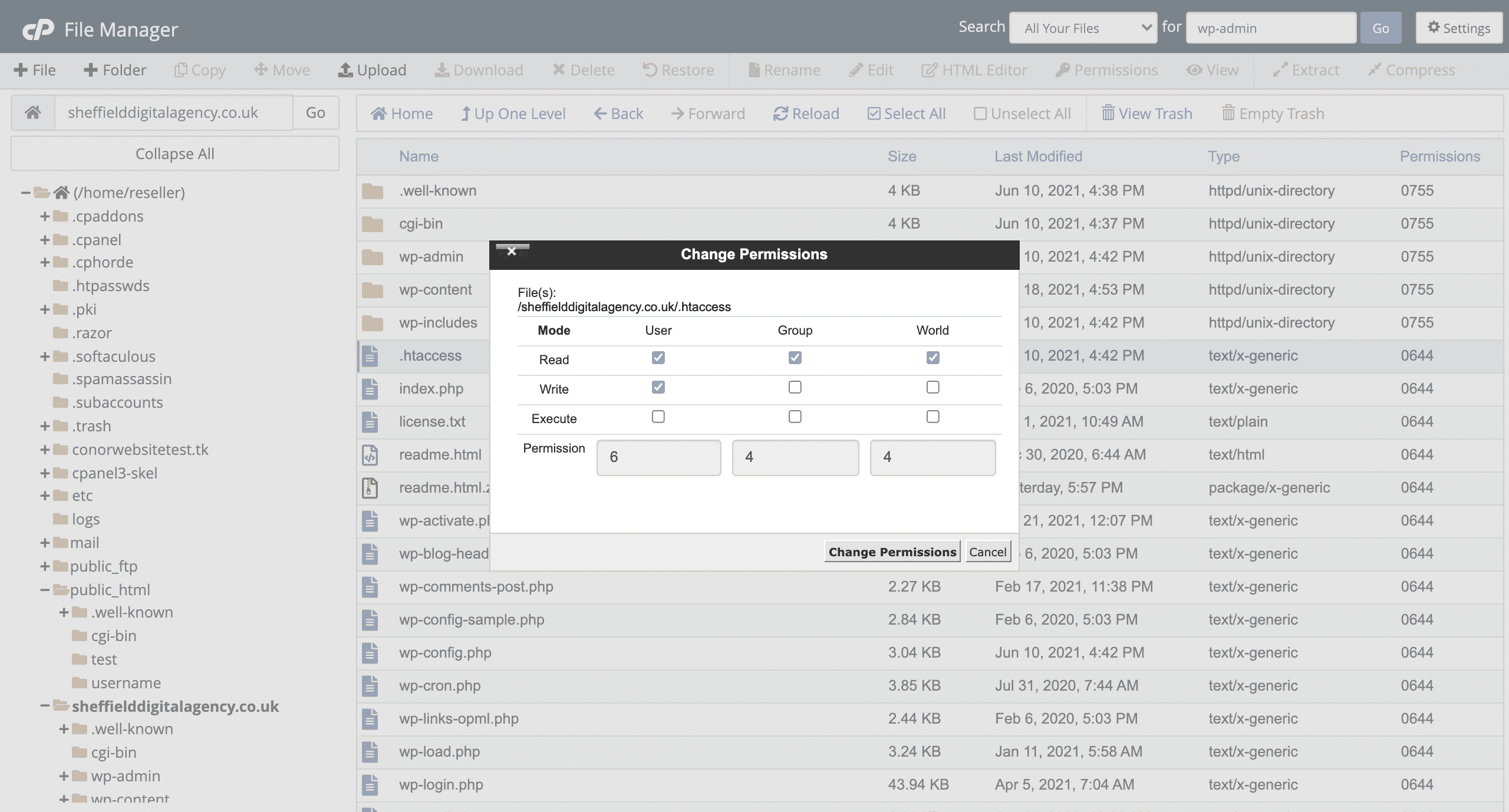
Task: Click the cPanel logo icon
Action: (x=38, y=29)
